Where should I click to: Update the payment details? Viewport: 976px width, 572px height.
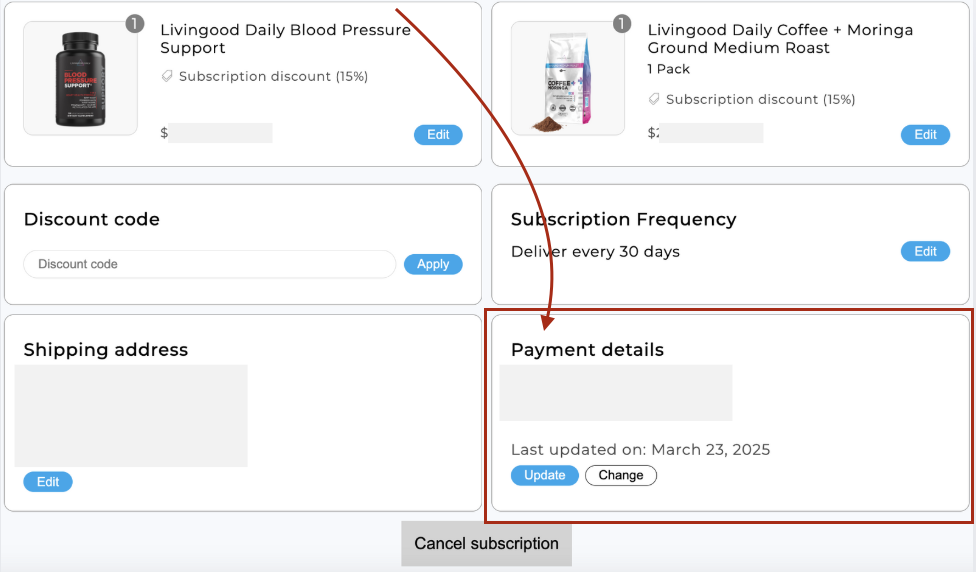pos(545,475)
